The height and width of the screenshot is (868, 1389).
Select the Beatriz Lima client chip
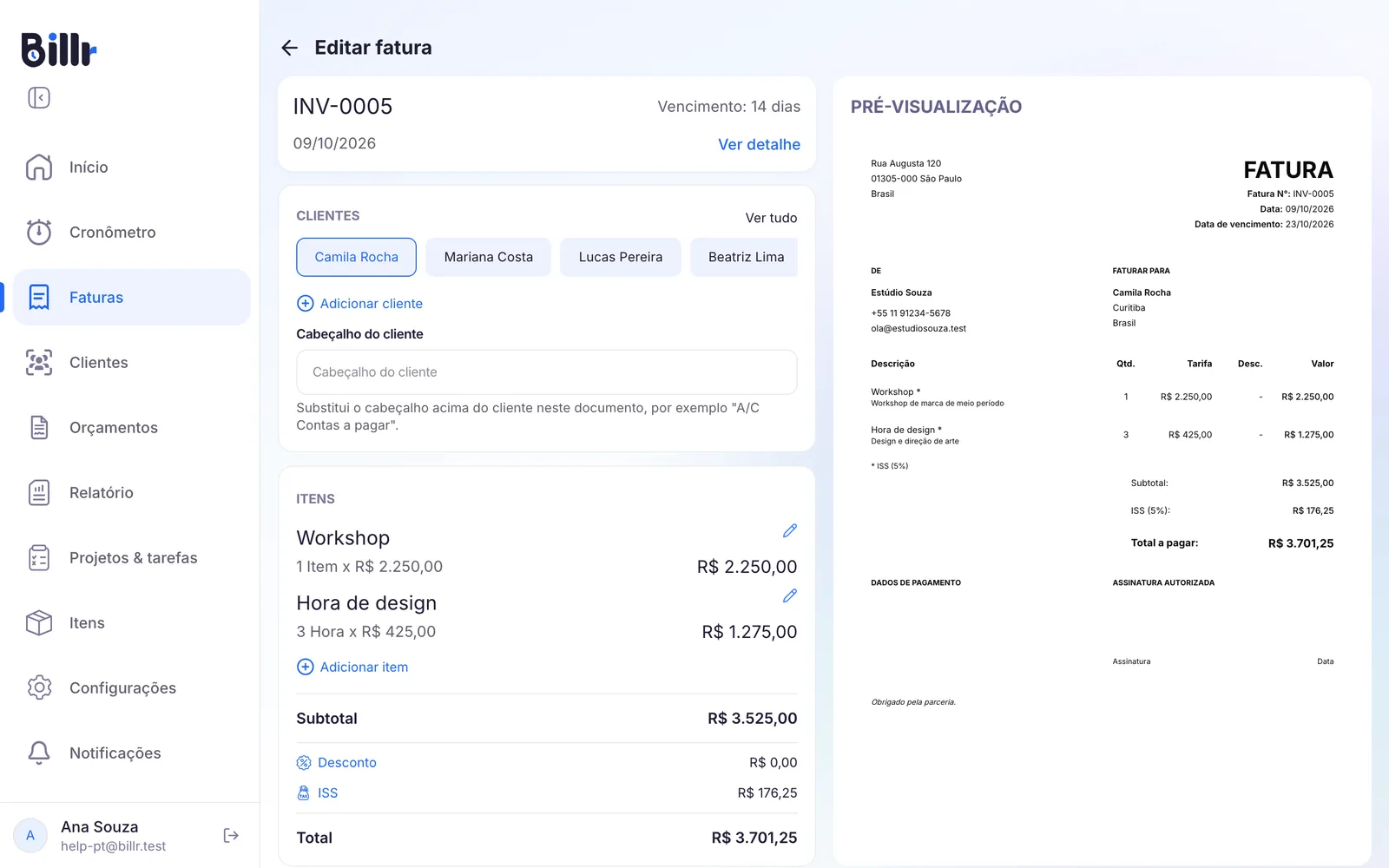click(x=745, y=257)
